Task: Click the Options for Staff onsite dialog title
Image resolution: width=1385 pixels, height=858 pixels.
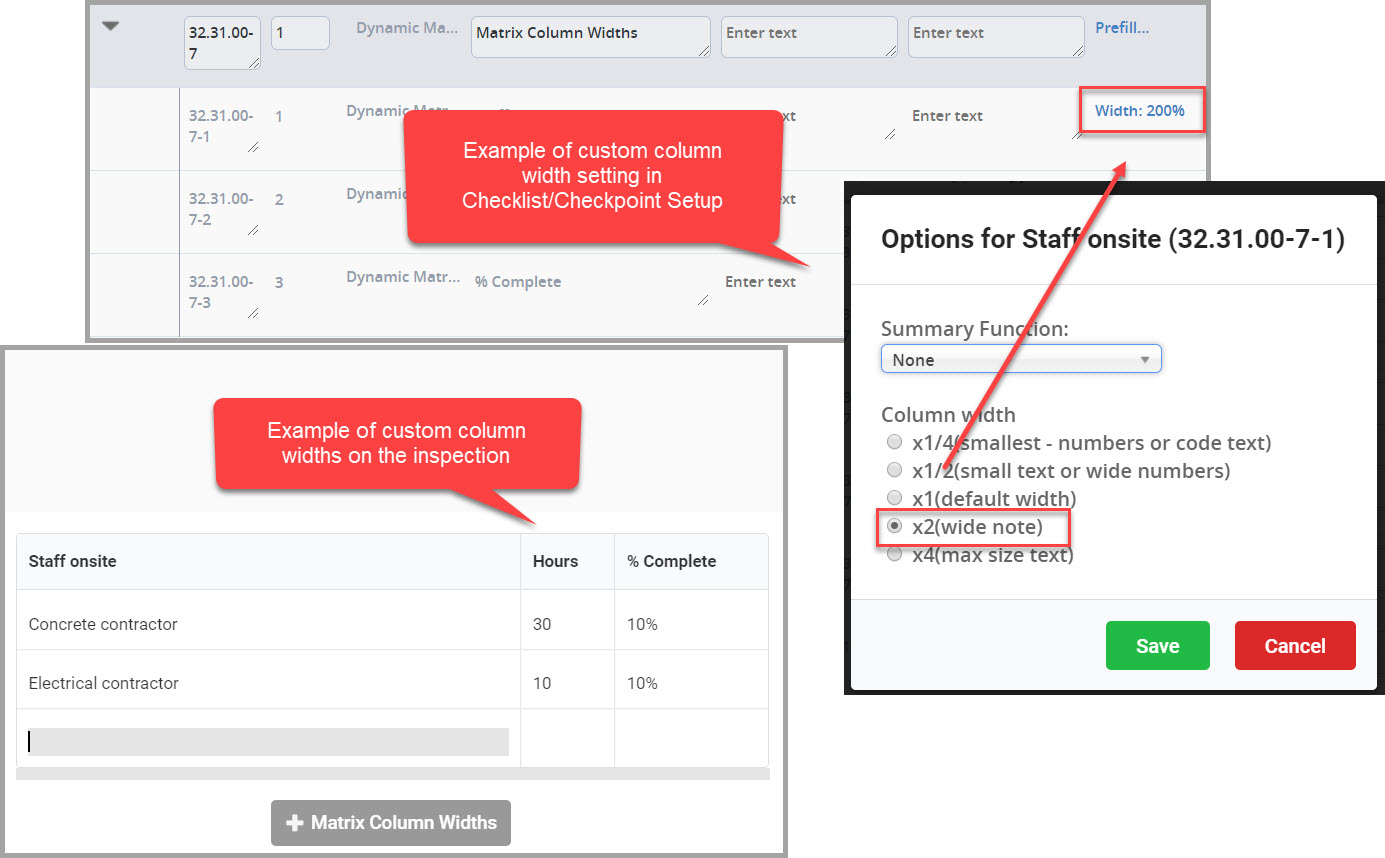Action: [x=1112, y=239]
